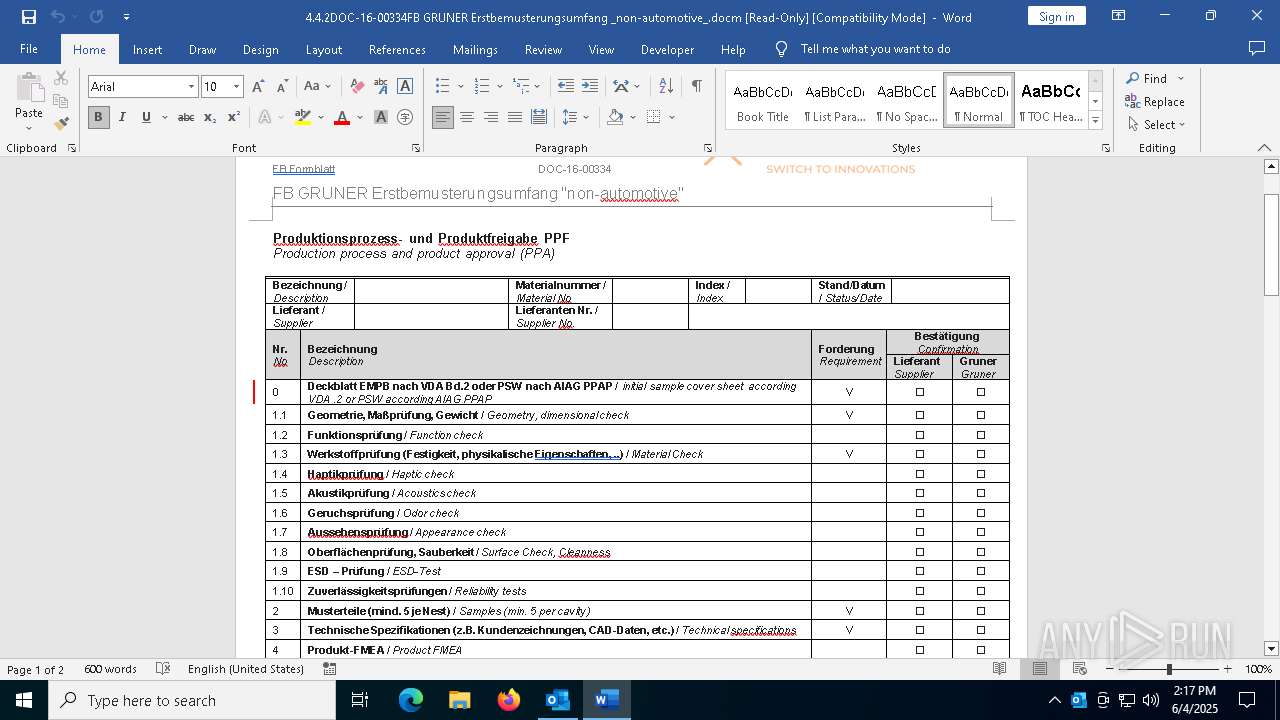Viewport: 1280px width, 720px height.
Task: Open the font name dropdown
Action: (191, 87)
